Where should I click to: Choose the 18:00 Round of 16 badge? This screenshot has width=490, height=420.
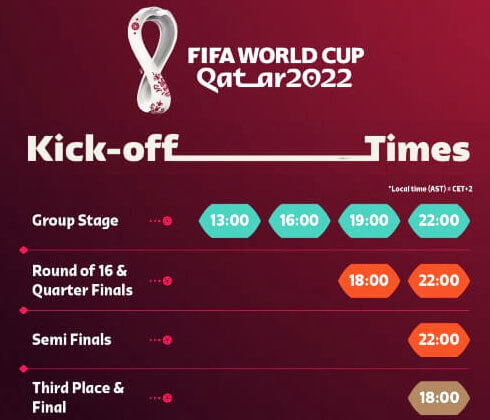(x=369, y=281)
